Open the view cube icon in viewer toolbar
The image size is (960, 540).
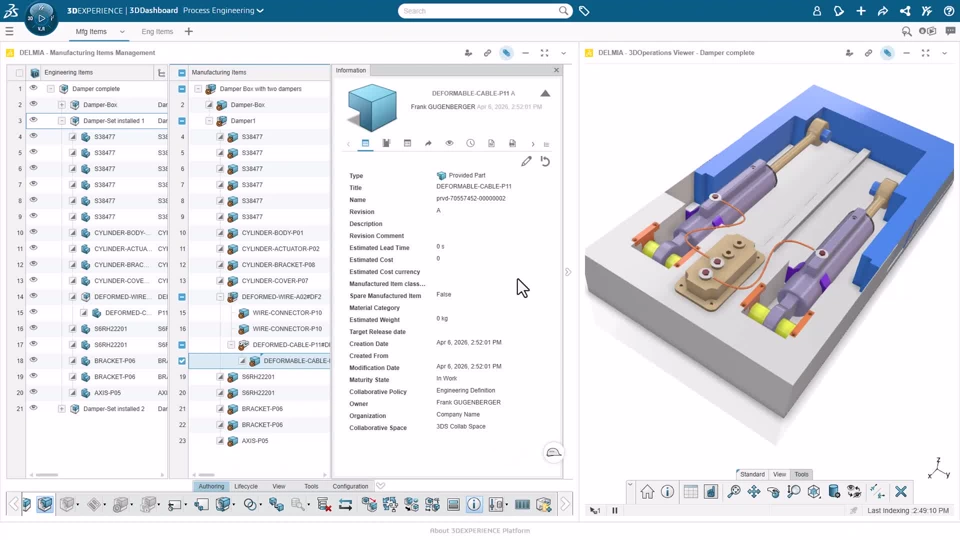pyautogui.click(x=814, y=492)
